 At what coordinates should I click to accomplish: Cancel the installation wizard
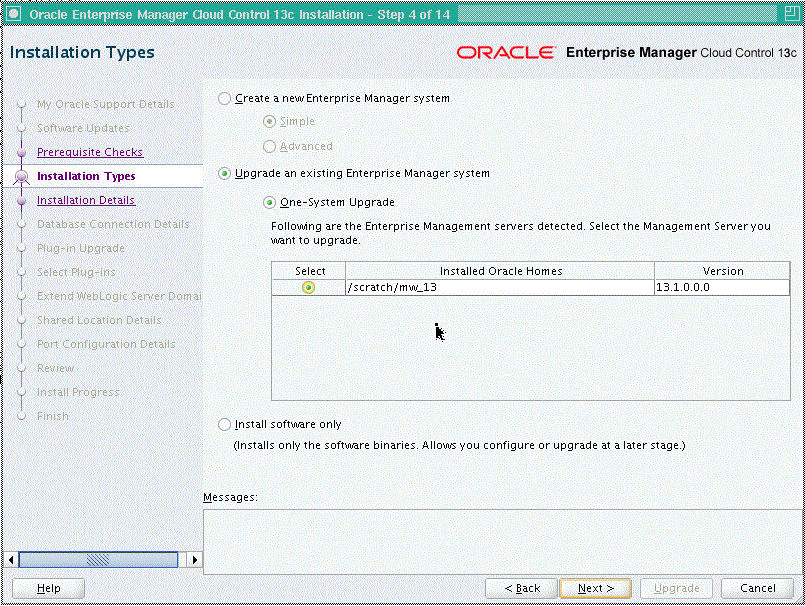tap(757, 588)
